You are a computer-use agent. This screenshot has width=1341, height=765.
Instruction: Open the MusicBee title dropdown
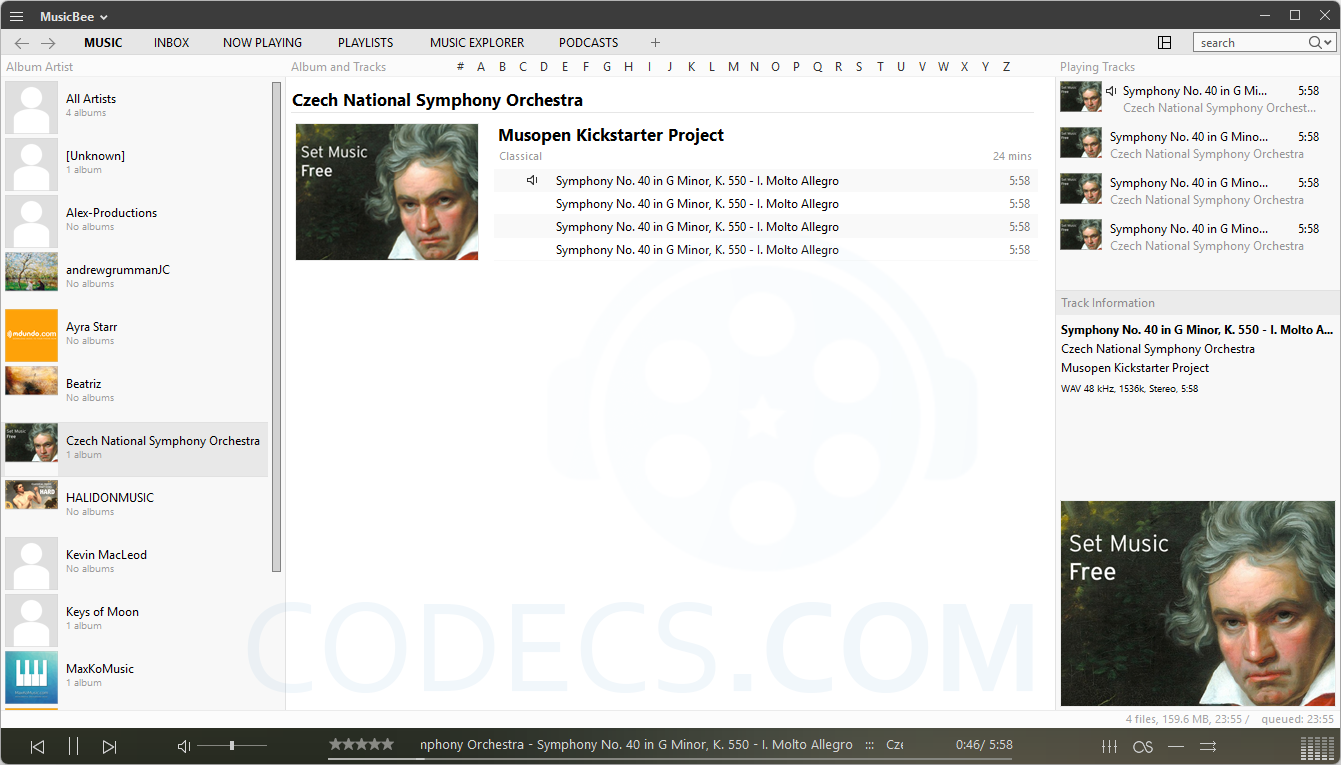click(x=74, y=16)
